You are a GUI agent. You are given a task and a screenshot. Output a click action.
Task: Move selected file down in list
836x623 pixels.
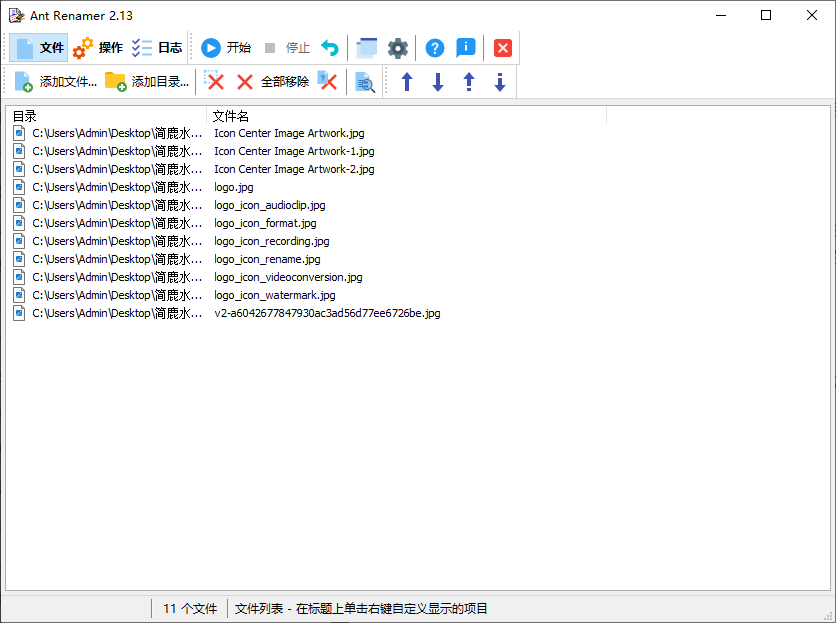(x=437, y=81)
